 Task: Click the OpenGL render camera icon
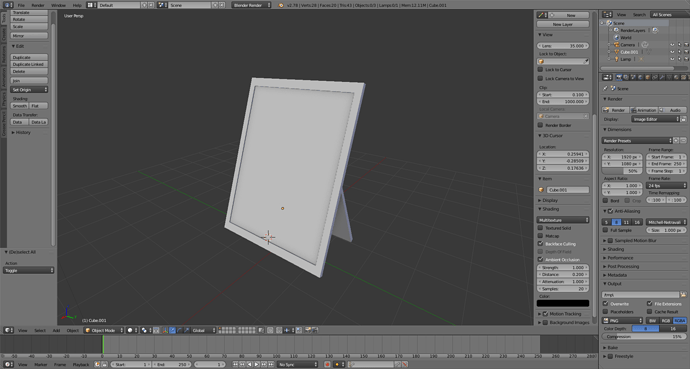pyautogui.click(x=308, y=330)
